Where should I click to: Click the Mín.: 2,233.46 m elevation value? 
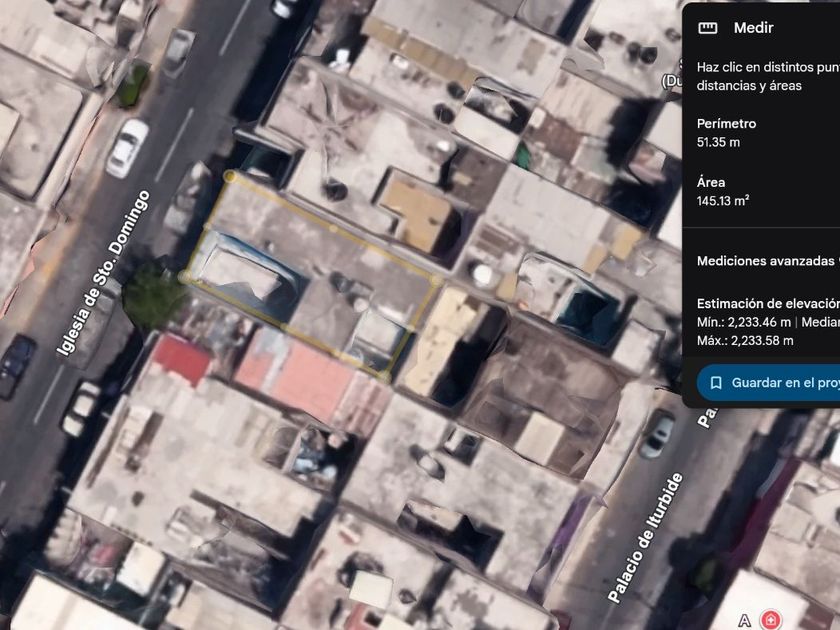(744, 322)
